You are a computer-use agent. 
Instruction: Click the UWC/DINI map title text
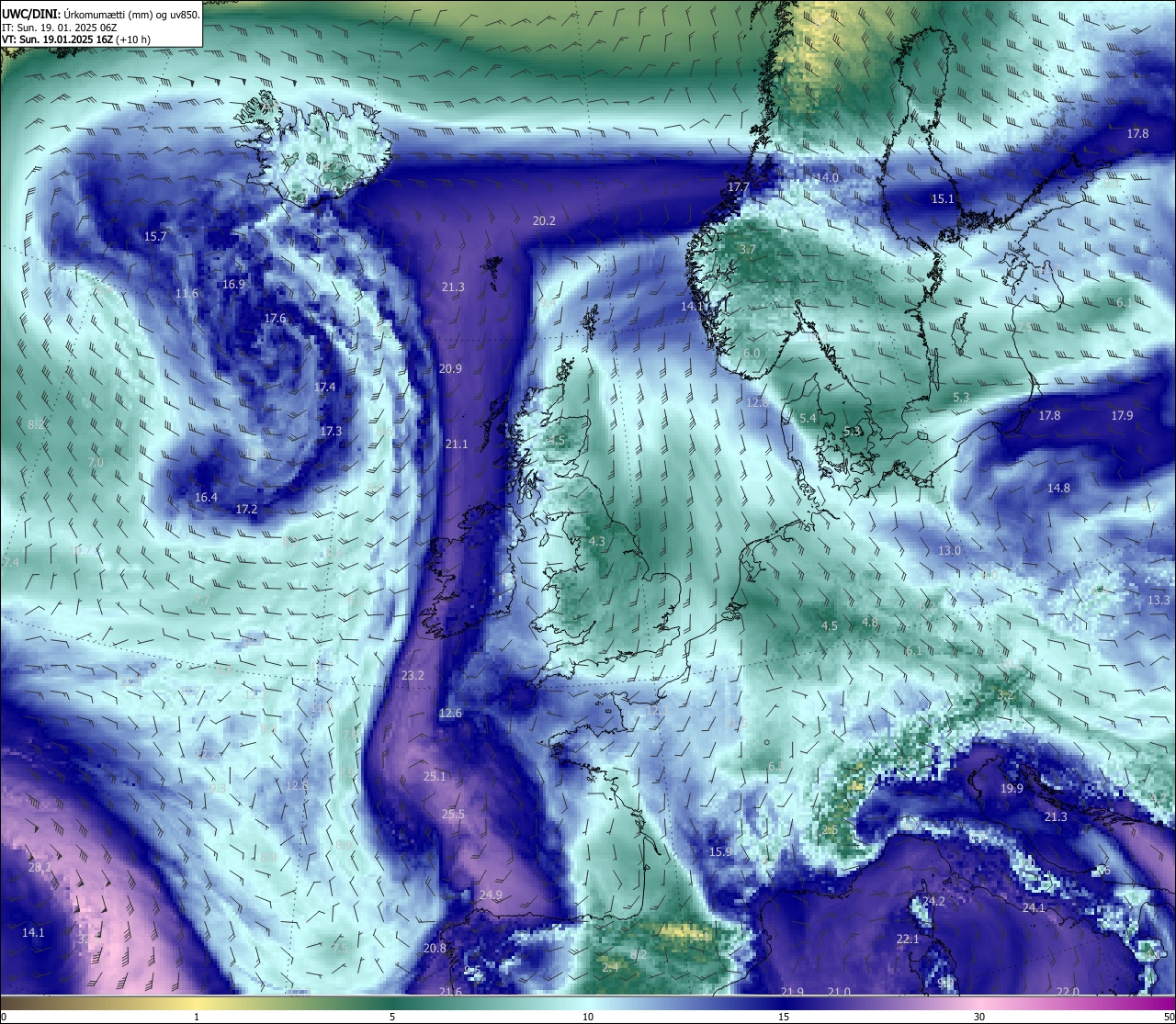coord(101,15)
